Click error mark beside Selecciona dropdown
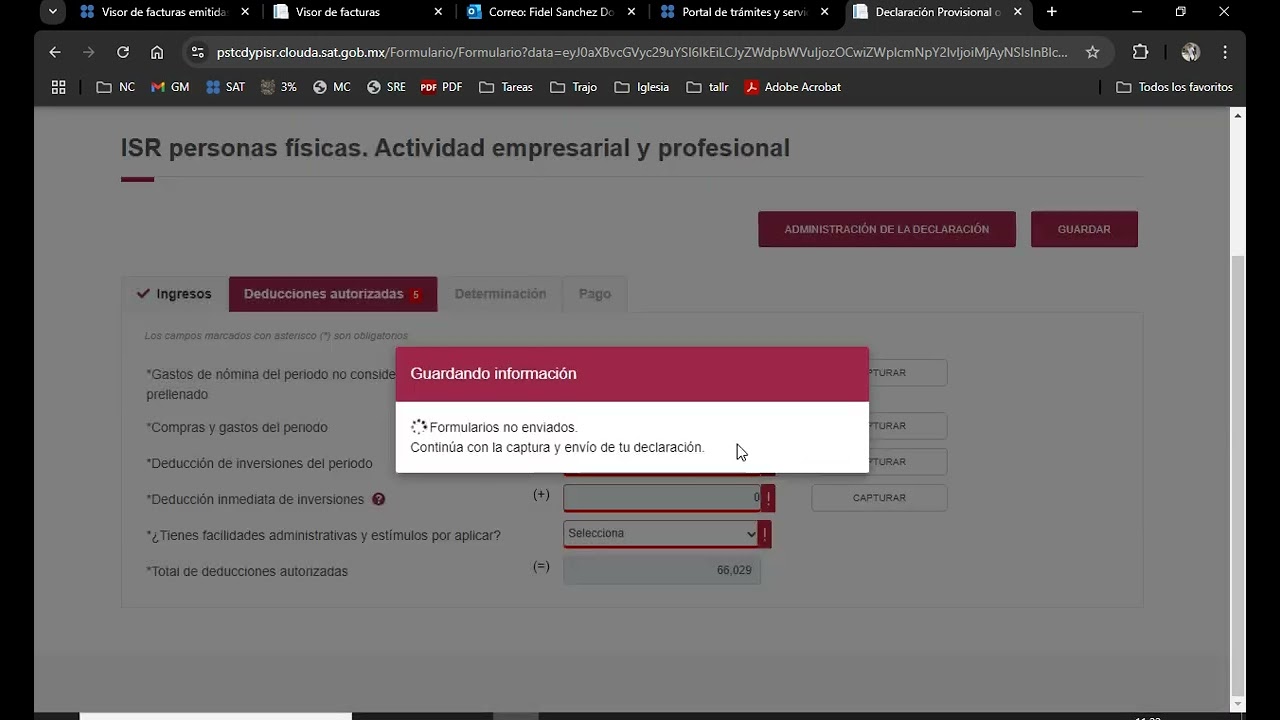Screen dimensions: 1280x720 click(x=765, y=534)
